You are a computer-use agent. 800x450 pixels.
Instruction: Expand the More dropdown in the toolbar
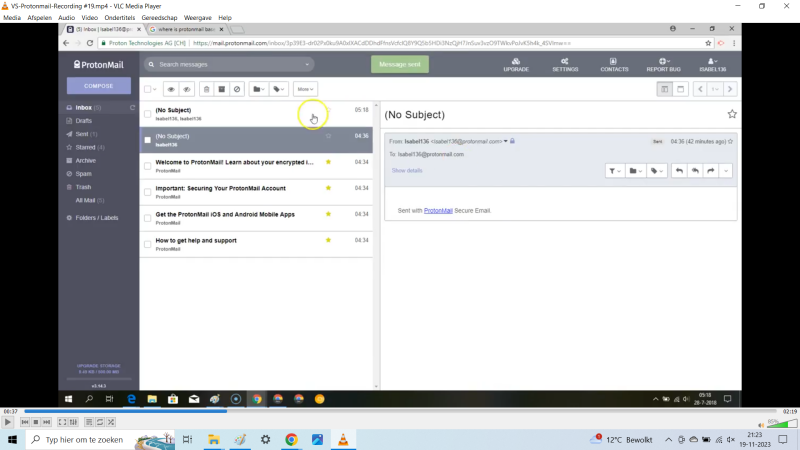click(305, 89)
